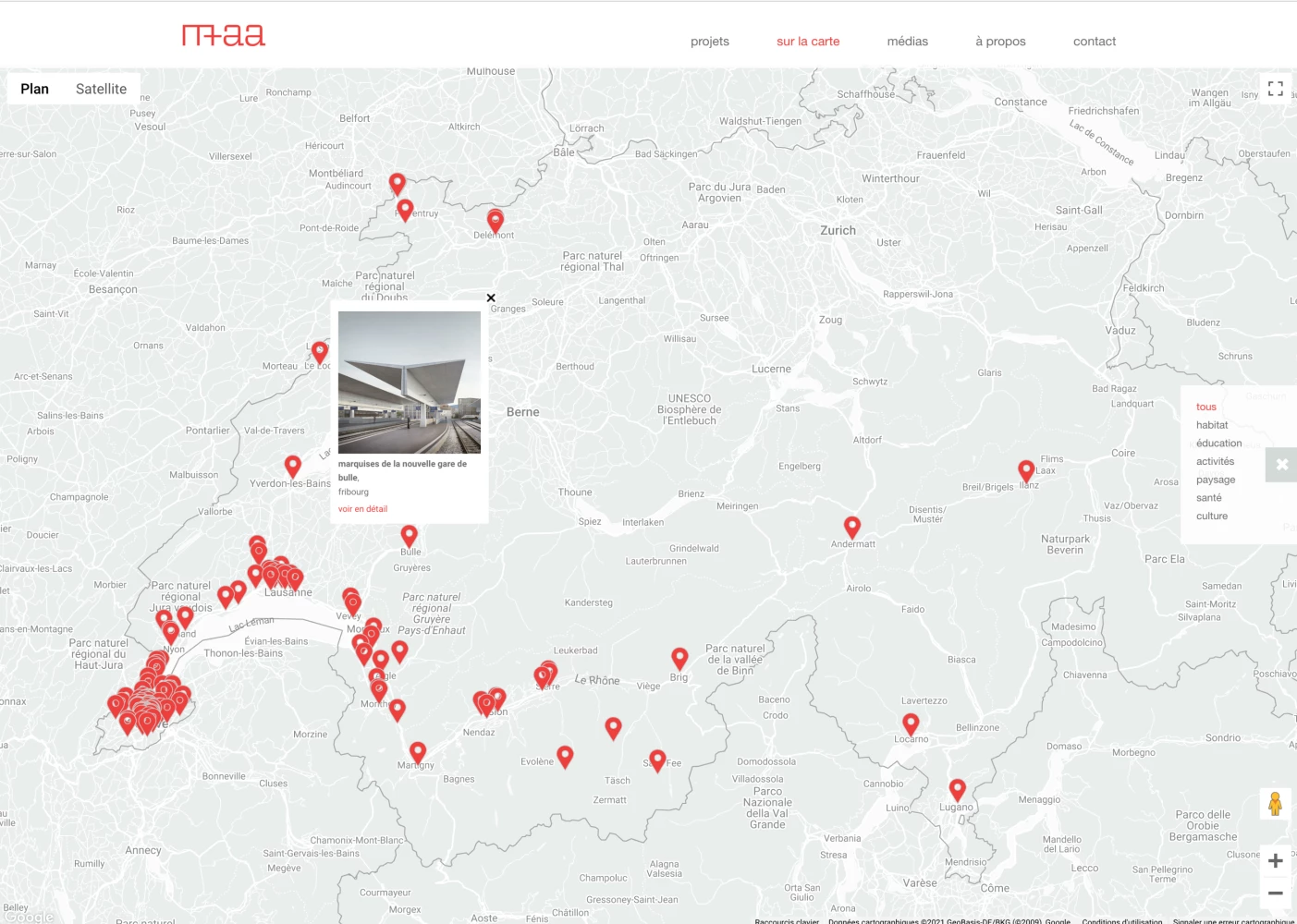This screenshot has width=1297, height=924.
Task: Filter map by paysage category
Action: click(x=1215, y=480)
